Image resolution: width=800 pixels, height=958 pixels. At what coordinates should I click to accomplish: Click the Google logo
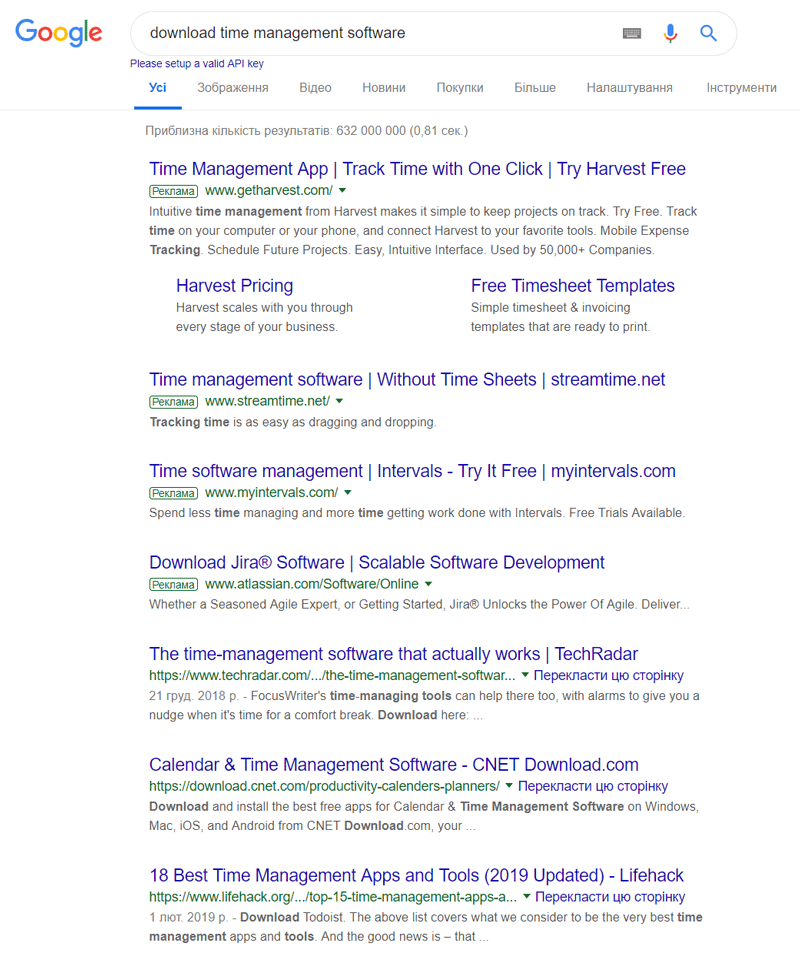pos(59,32)
